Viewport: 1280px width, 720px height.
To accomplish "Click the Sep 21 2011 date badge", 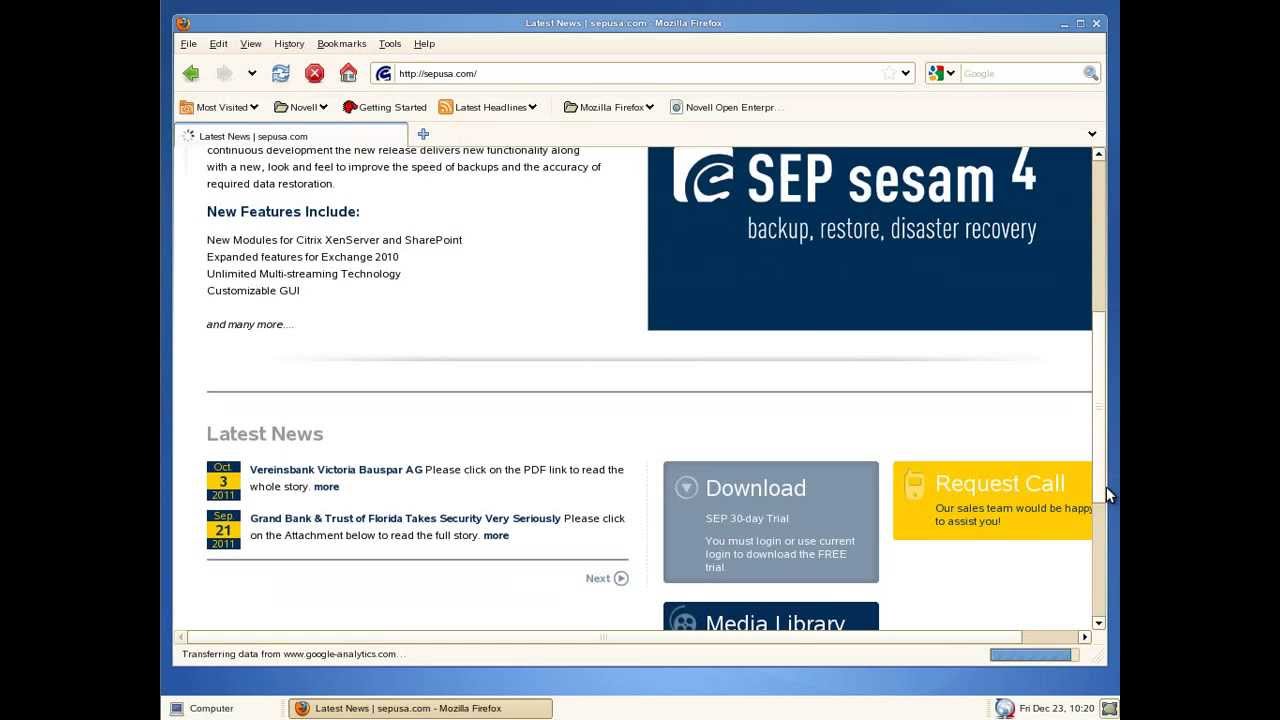I will 223,530.
